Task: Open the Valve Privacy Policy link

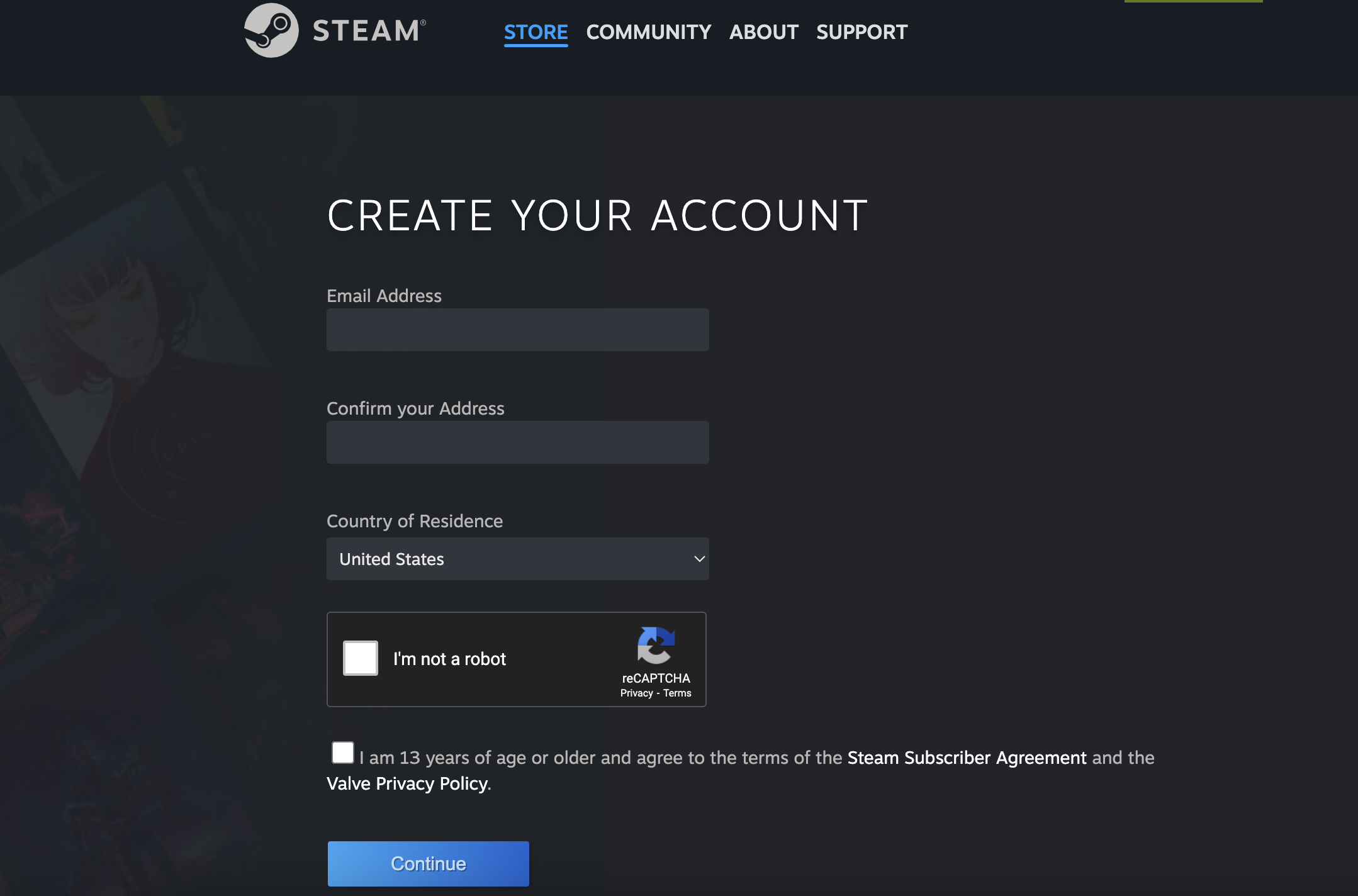Action: [407, 783]
